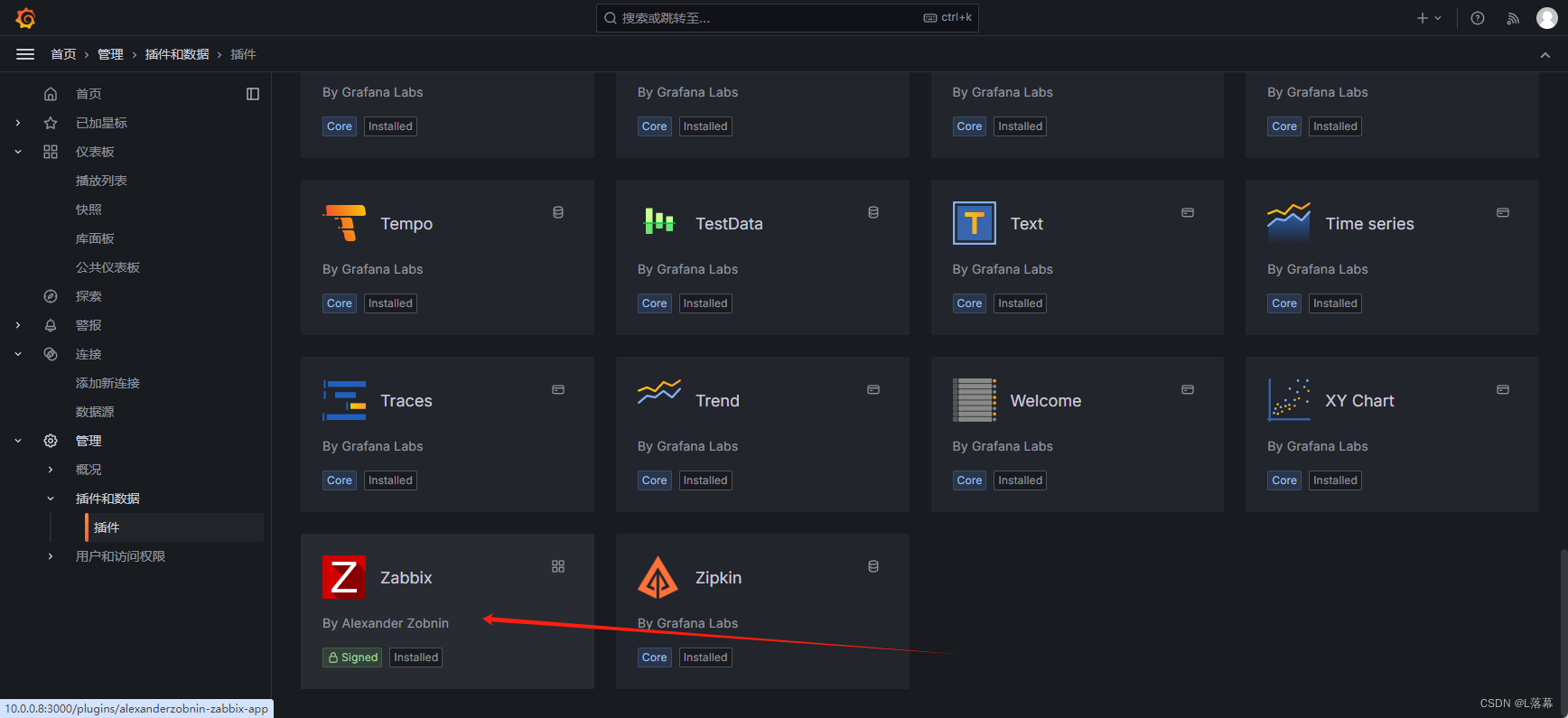Click the panel type icon on Text card

[x=1188, y=212]
